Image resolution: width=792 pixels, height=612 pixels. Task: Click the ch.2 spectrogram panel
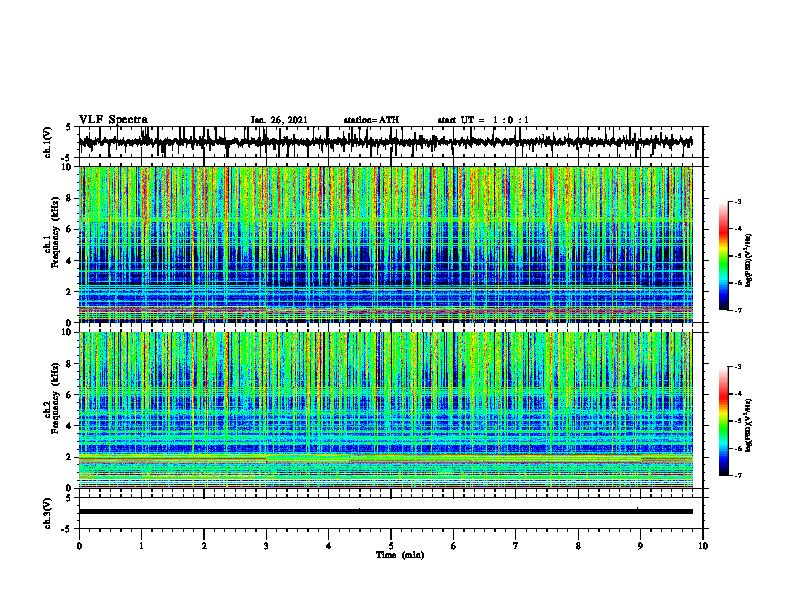tap(385, 410)
